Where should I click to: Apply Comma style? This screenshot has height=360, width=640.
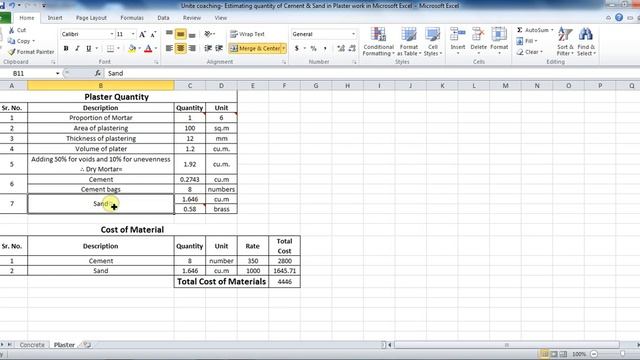[325, 49]
